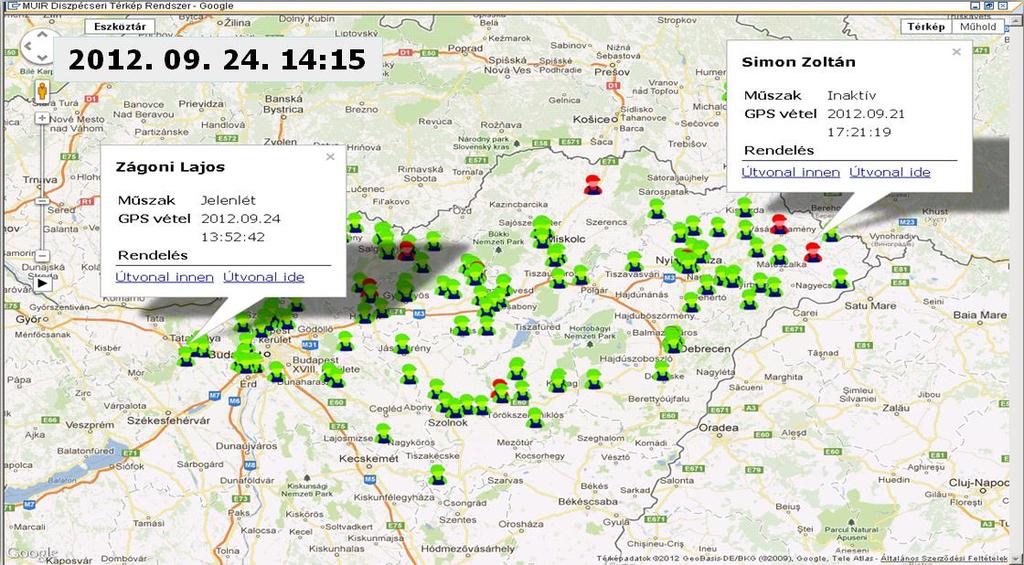Select green worker marker near Nagykőrös

[383, 433]
